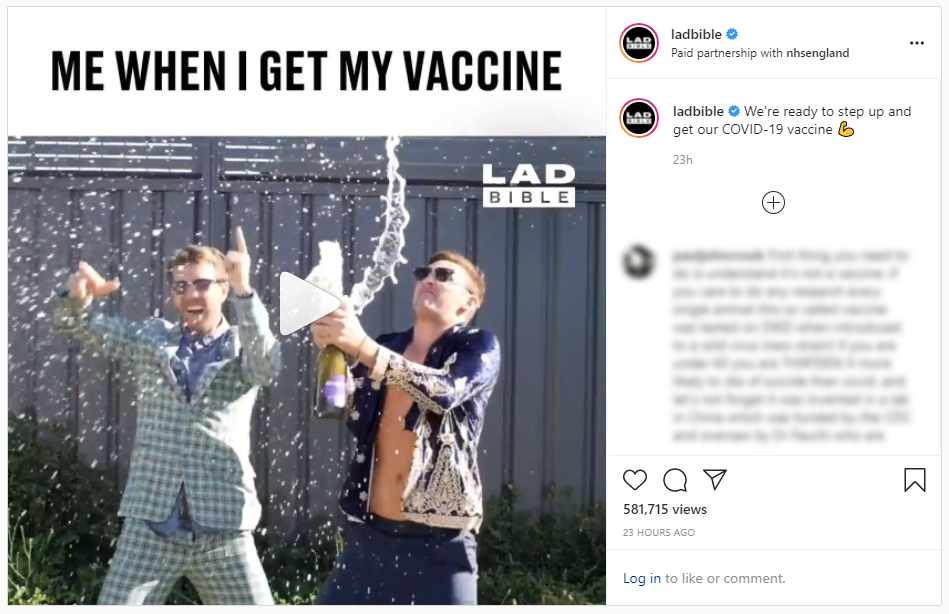Click the Log in link
Viewport: 949px width, 614px height.
(642, 578)
